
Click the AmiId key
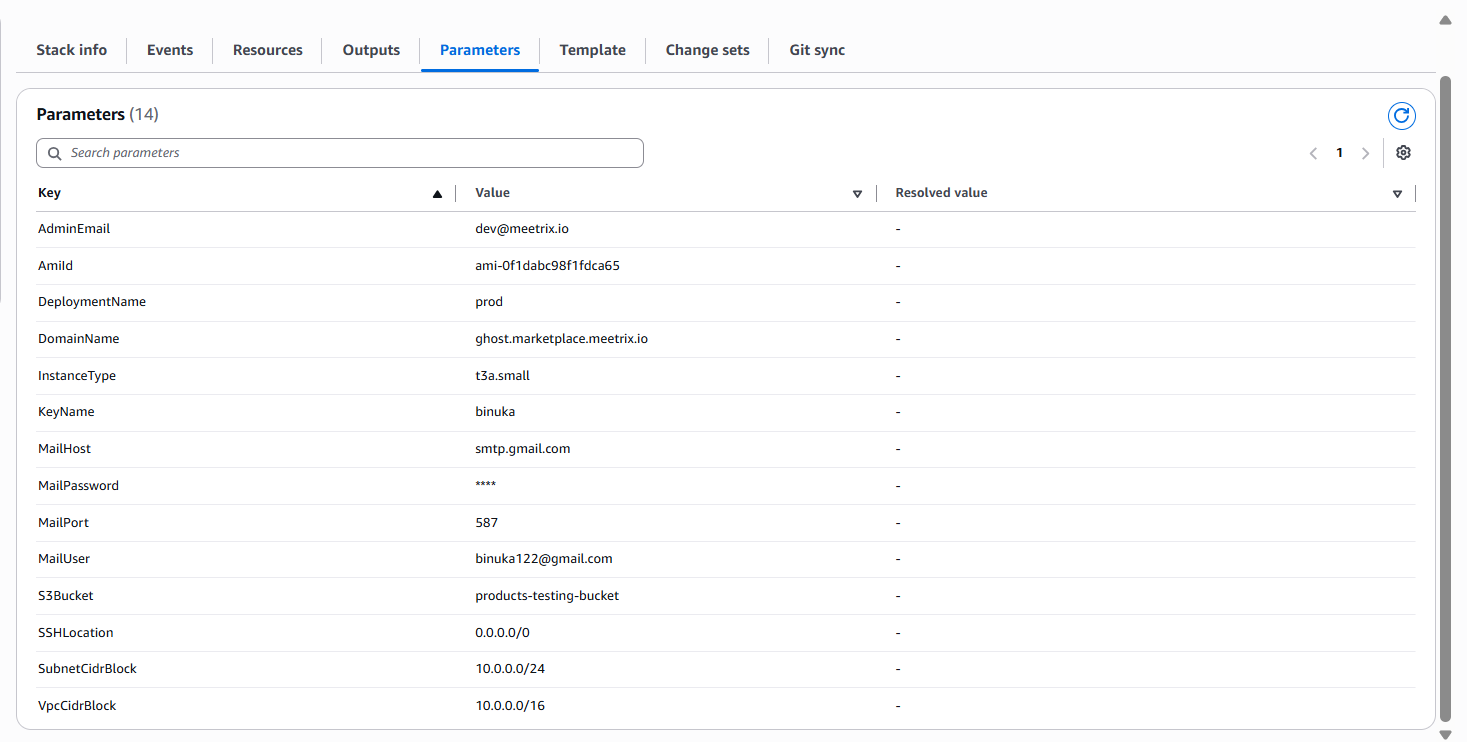coord(55,266)
